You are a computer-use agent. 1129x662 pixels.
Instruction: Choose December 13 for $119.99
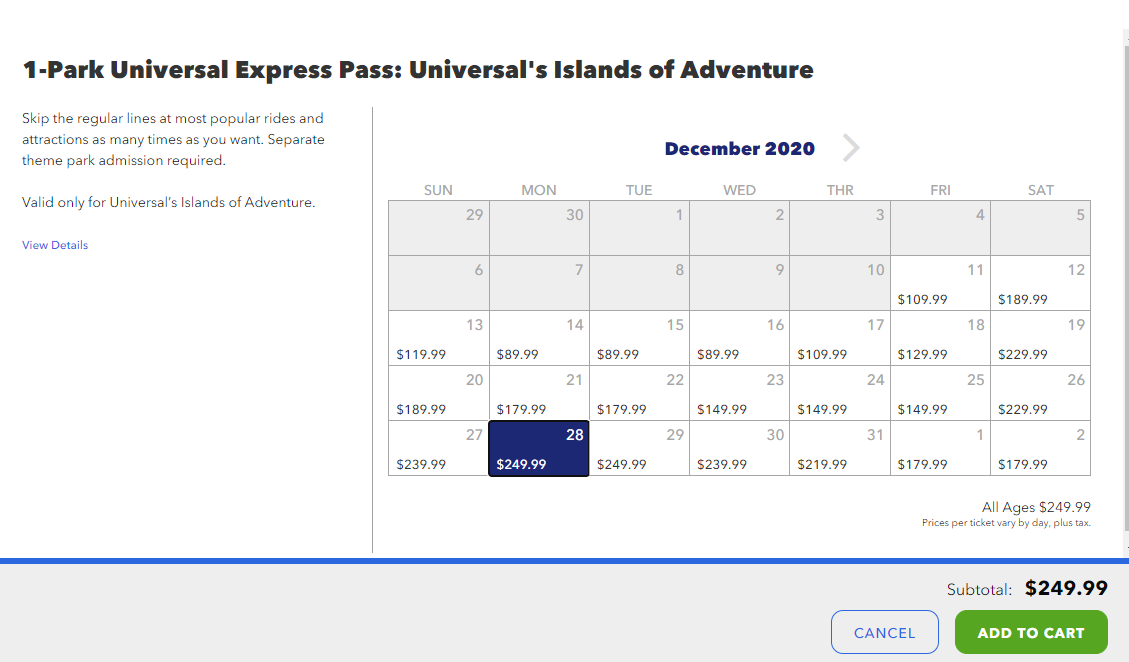pyautogui.click(x=438, y=338)
